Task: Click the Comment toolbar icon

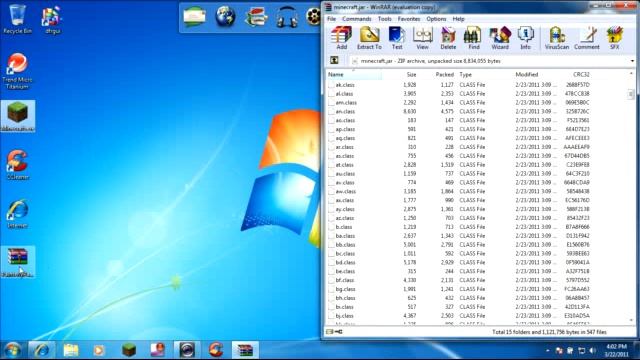Action: coord(587,38)
